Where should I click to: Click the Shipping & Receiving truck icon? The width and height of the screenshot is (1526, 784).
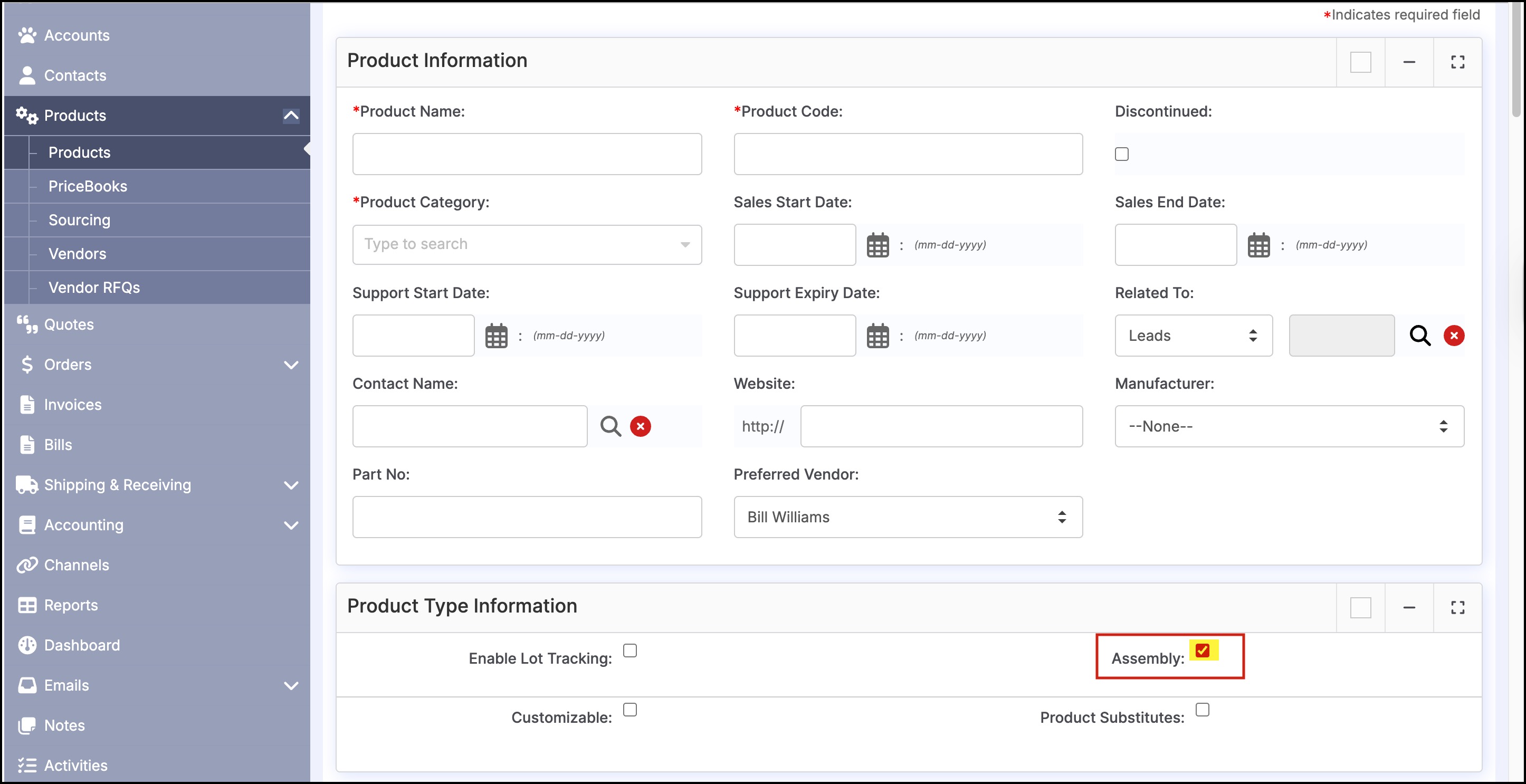pyautogui.click(x=27, y=485)
